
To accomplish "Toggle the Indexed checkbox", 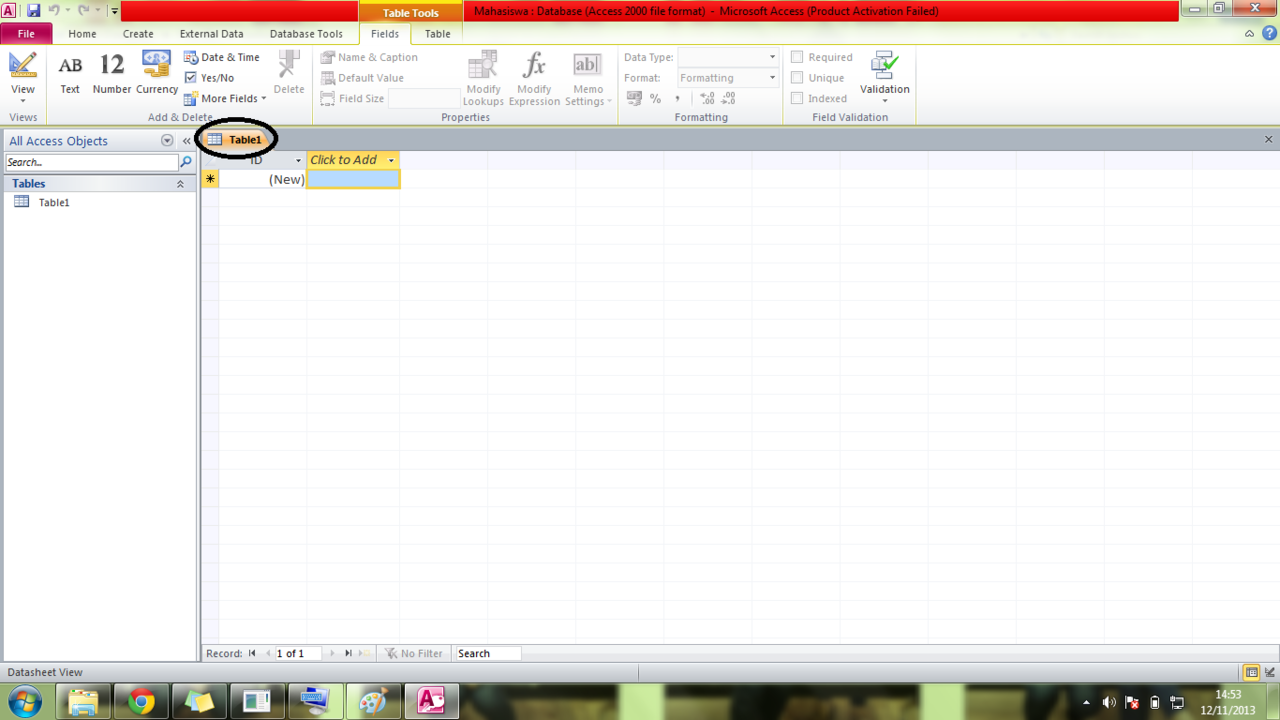I will (797, 98).
